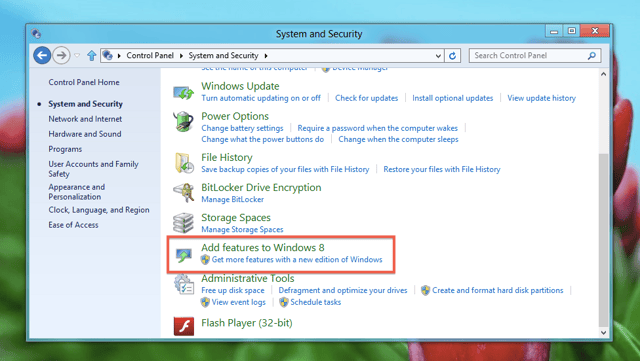Open the File History heading
The height and width of the screenshot is (361, 640).
point(227,157)
